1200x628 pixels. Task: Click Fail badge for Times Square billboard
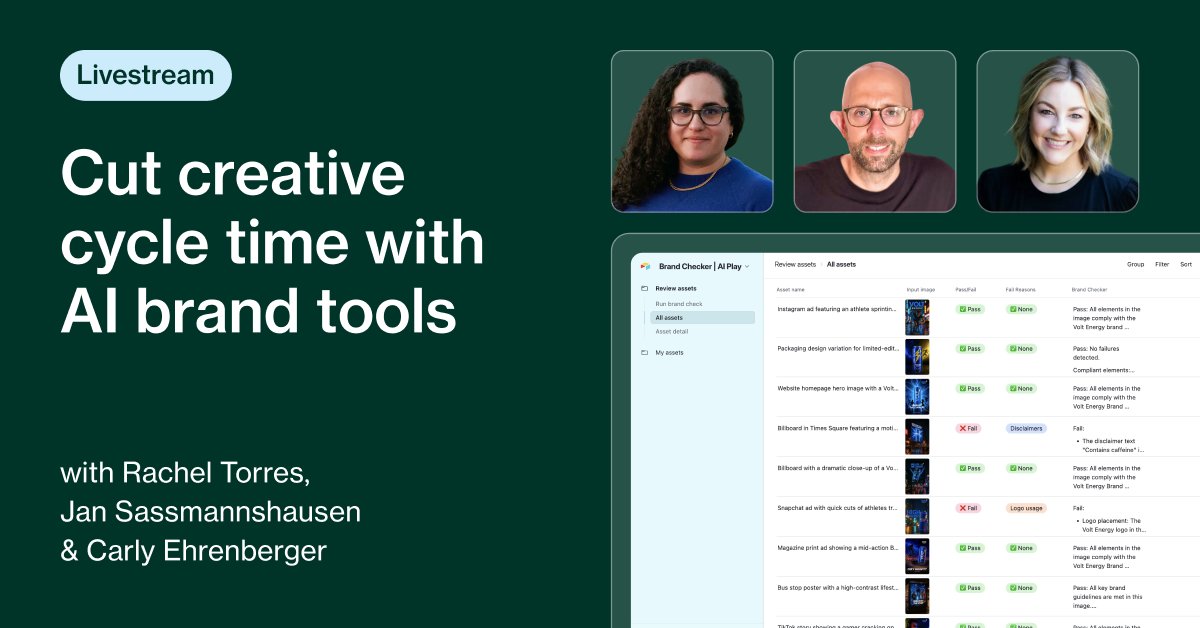coord(969,428)
